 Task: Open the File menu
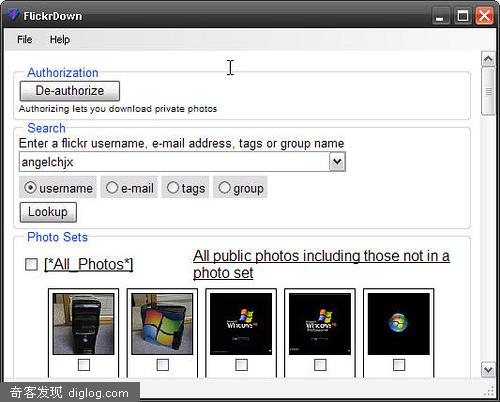click(25, 39)
